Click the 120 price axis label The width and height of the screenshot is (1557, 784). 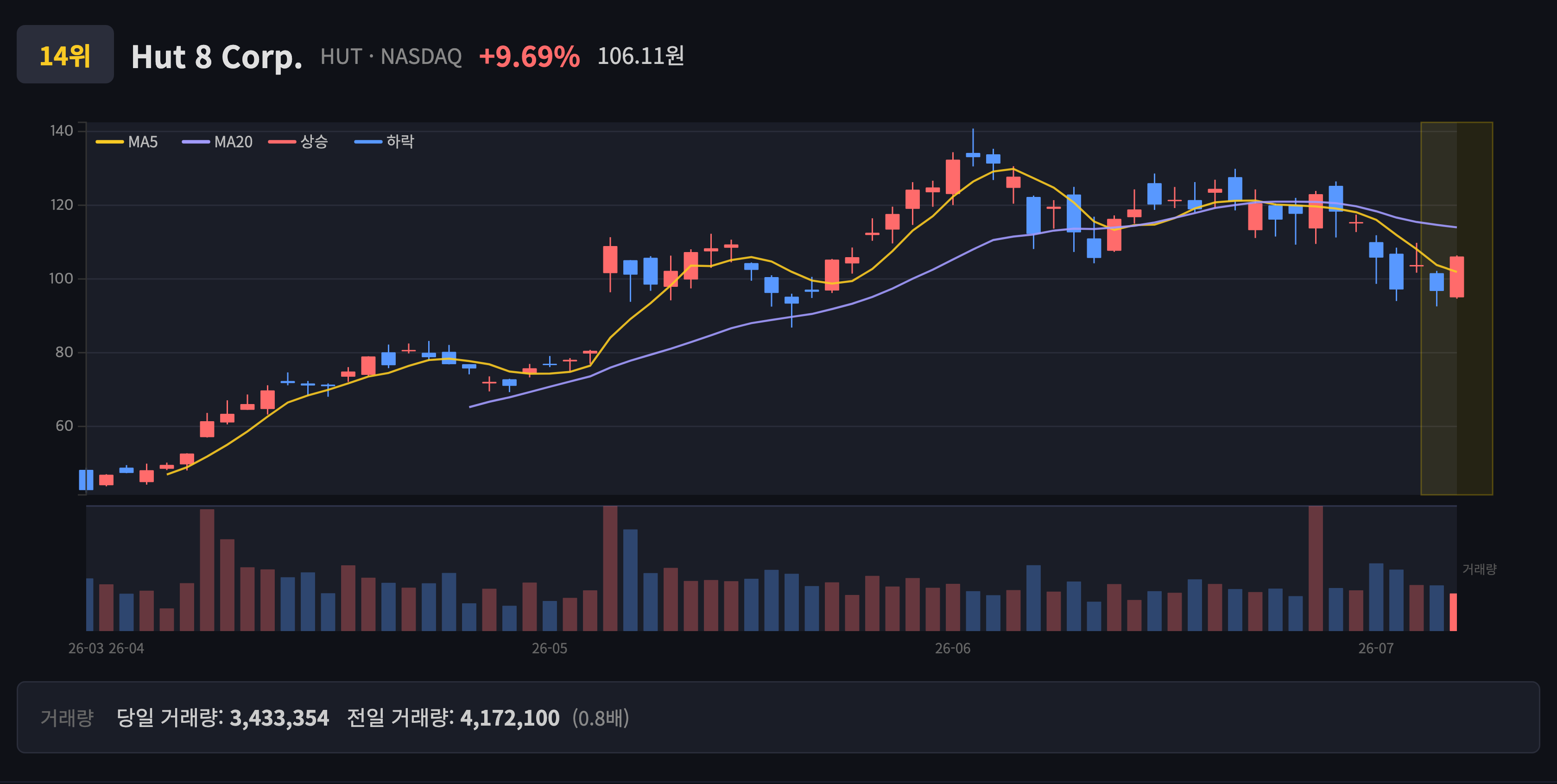pos(61,204)
